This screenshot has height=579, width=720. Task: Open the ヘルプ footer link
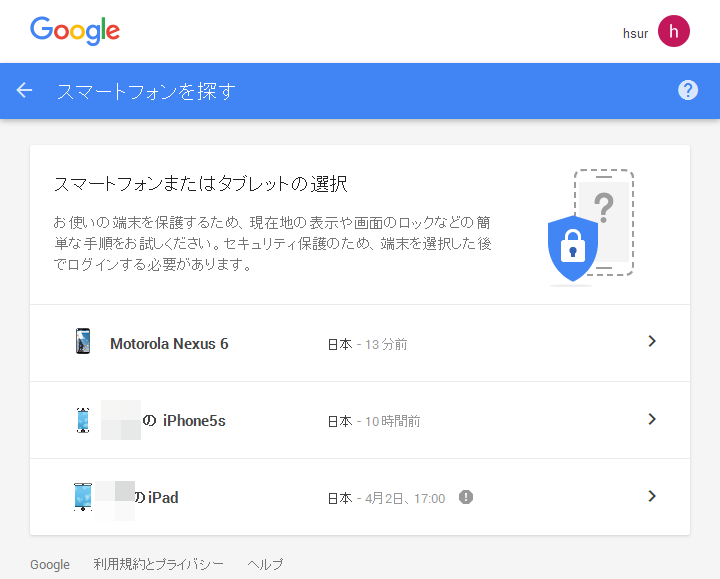point(266,565)
